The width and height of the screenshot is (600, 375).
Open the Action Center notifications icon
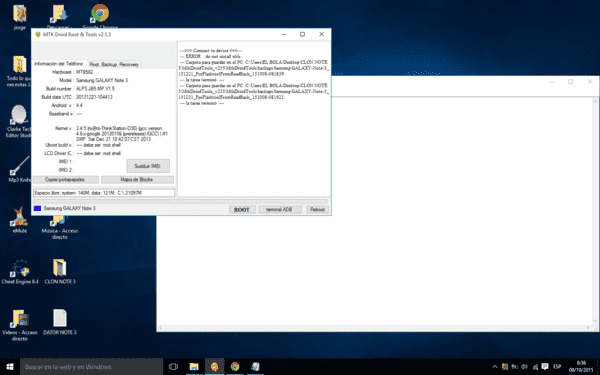[545, 367]
